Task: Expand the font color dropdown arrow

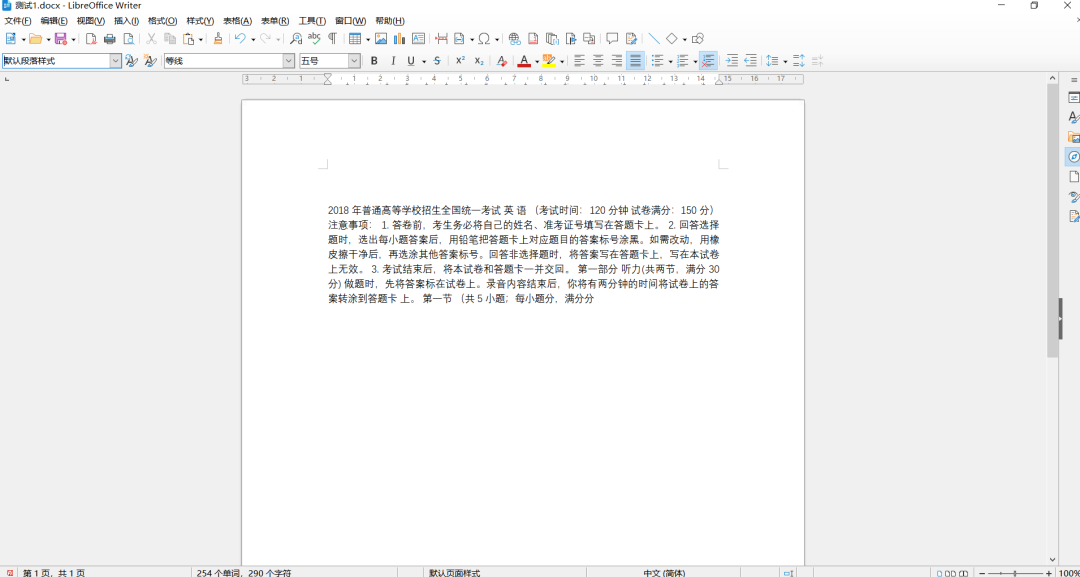Action: point(537,61)
